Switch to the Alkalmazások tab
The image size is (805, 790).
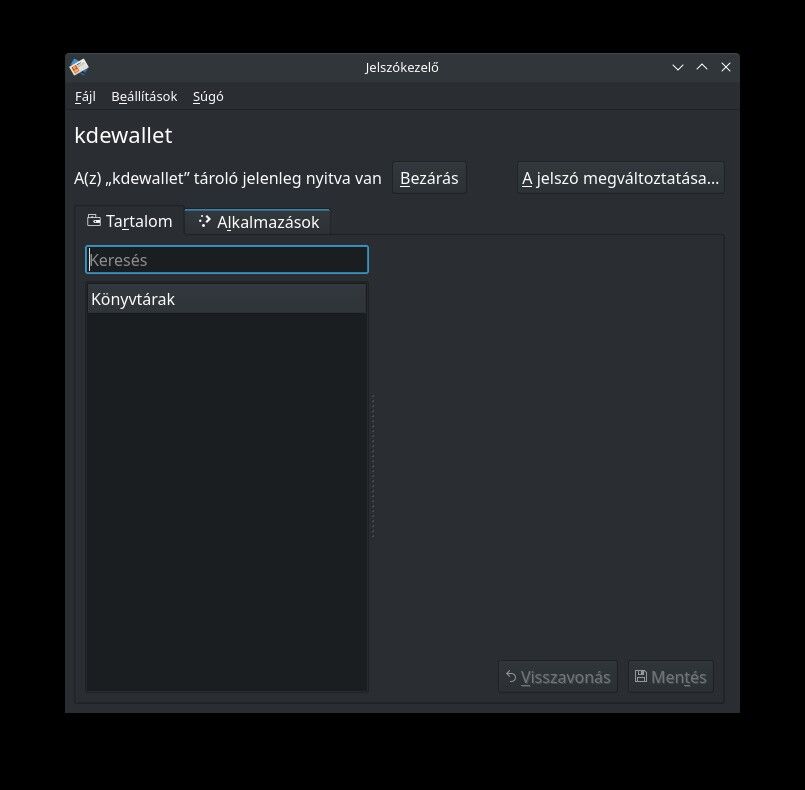(258, 222)
